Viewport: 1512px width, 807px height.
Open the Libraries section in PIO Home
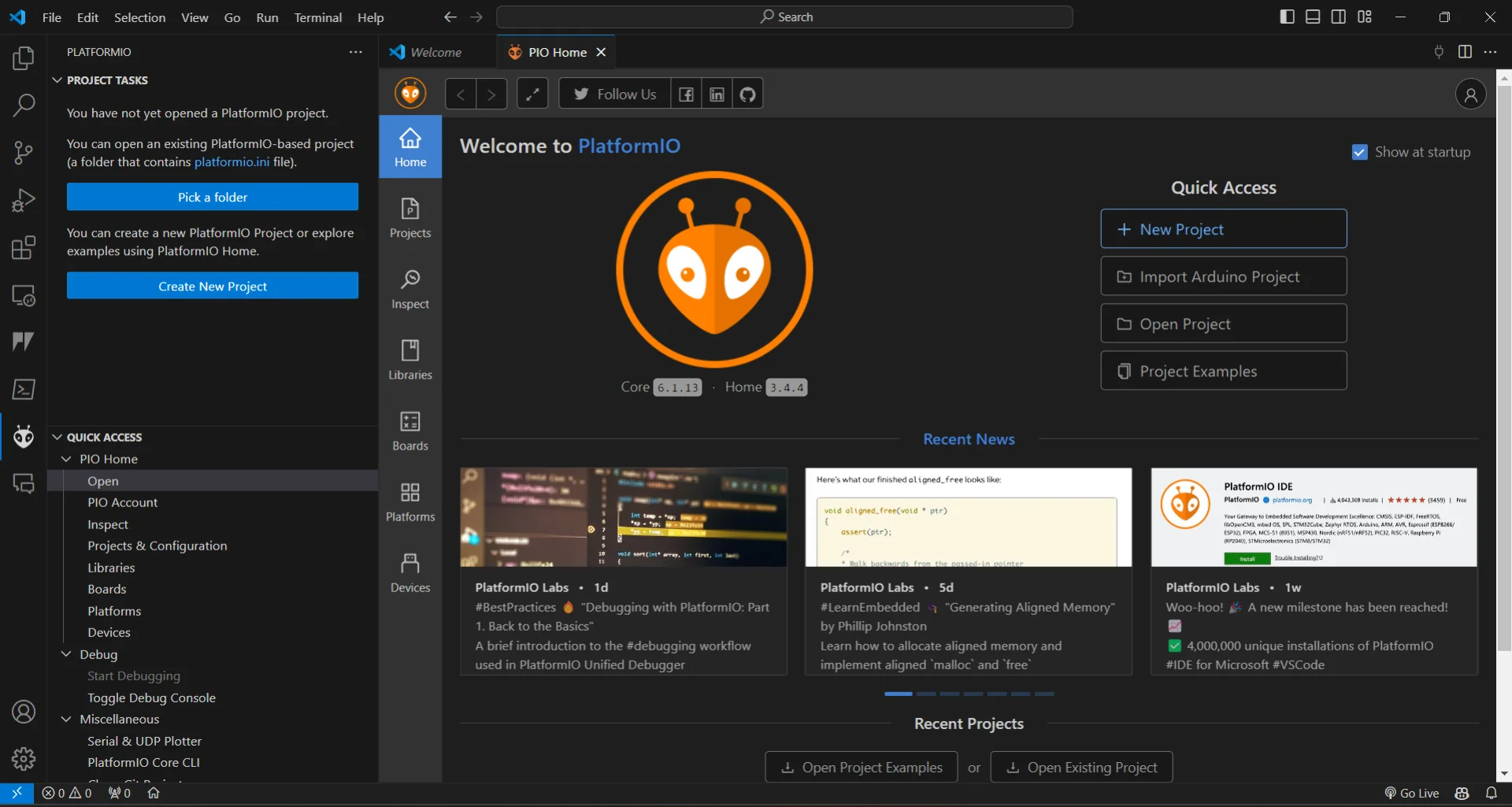tap(410, 360)
